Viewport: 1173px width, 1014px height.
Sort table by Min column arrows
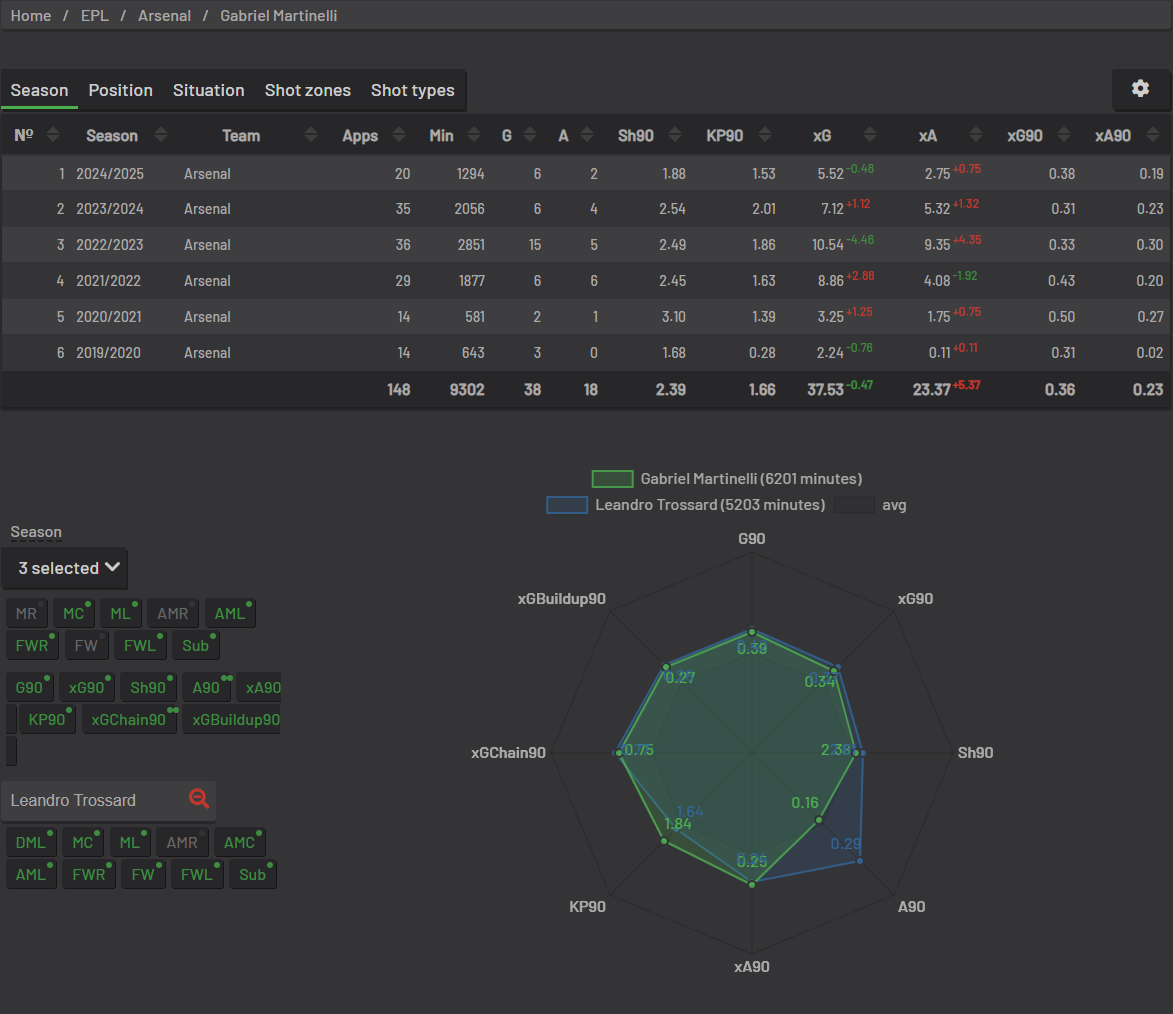[x=474, y=135]
